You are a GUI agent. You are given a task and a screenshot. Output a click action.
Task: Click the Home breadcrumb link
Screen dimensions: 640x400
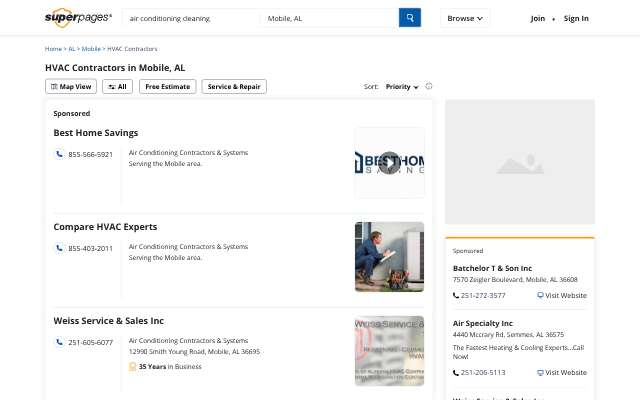pyautogui.click(x=53, y=49)
